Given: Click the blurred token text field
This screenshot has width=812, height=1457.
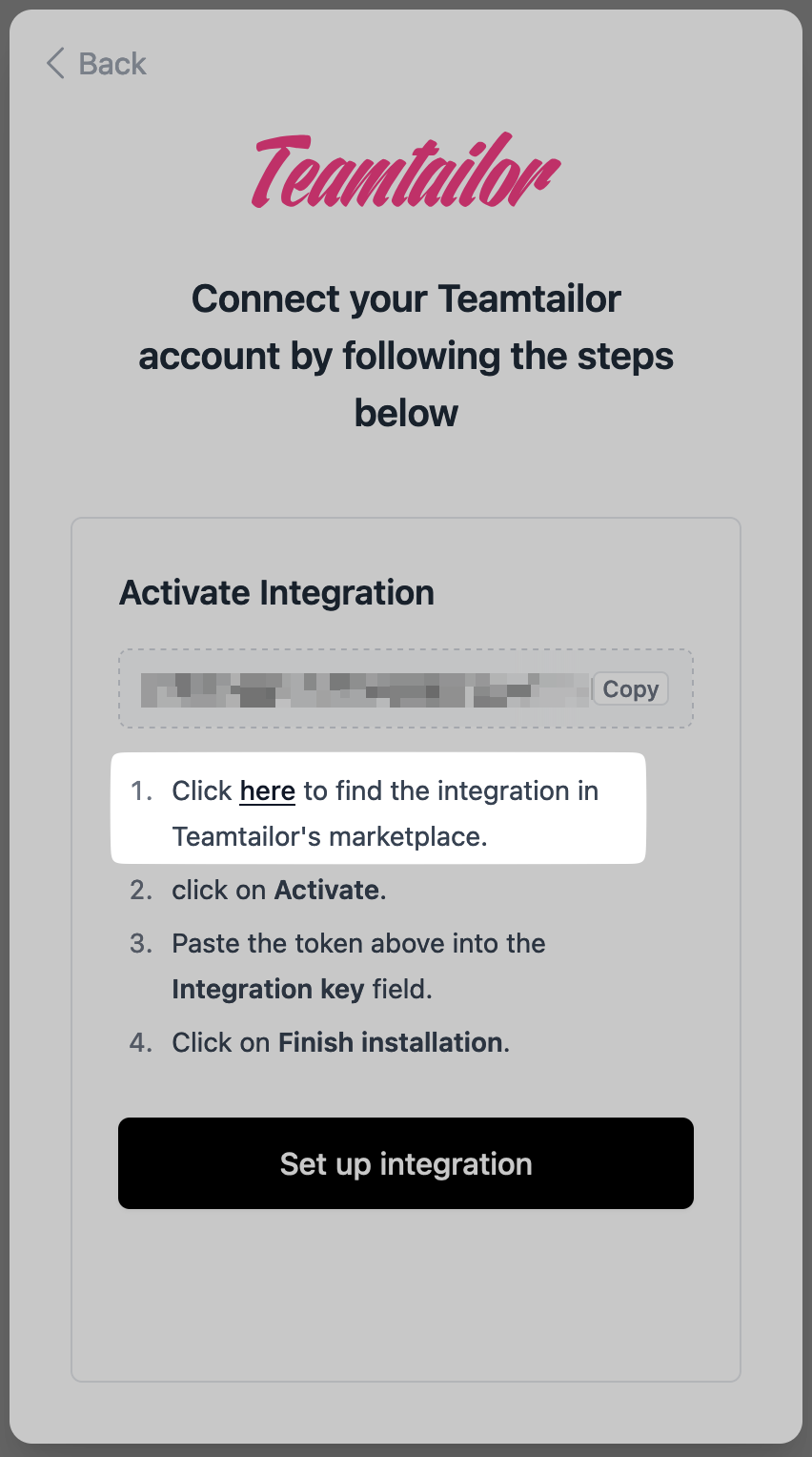Looking at the screenshot, I should pyautogui.click(x=365, y=689).
